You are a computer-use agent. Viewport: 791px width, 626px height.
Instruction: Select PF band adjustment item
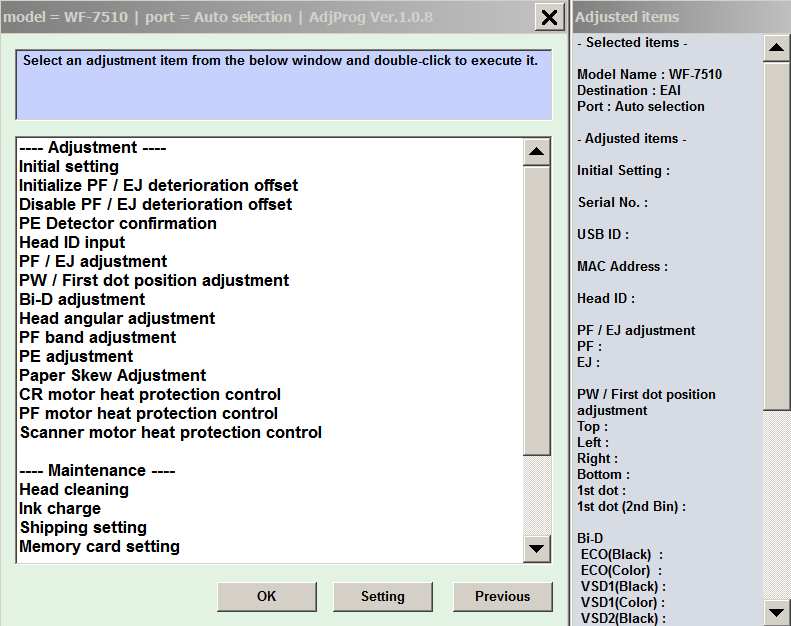97,337
